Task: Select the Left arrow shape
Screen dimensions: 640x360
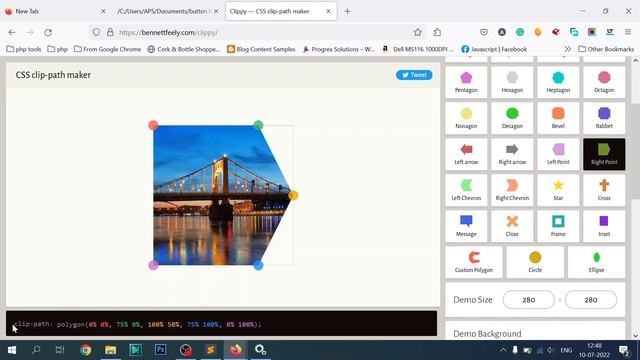Action: coord(466,154)
